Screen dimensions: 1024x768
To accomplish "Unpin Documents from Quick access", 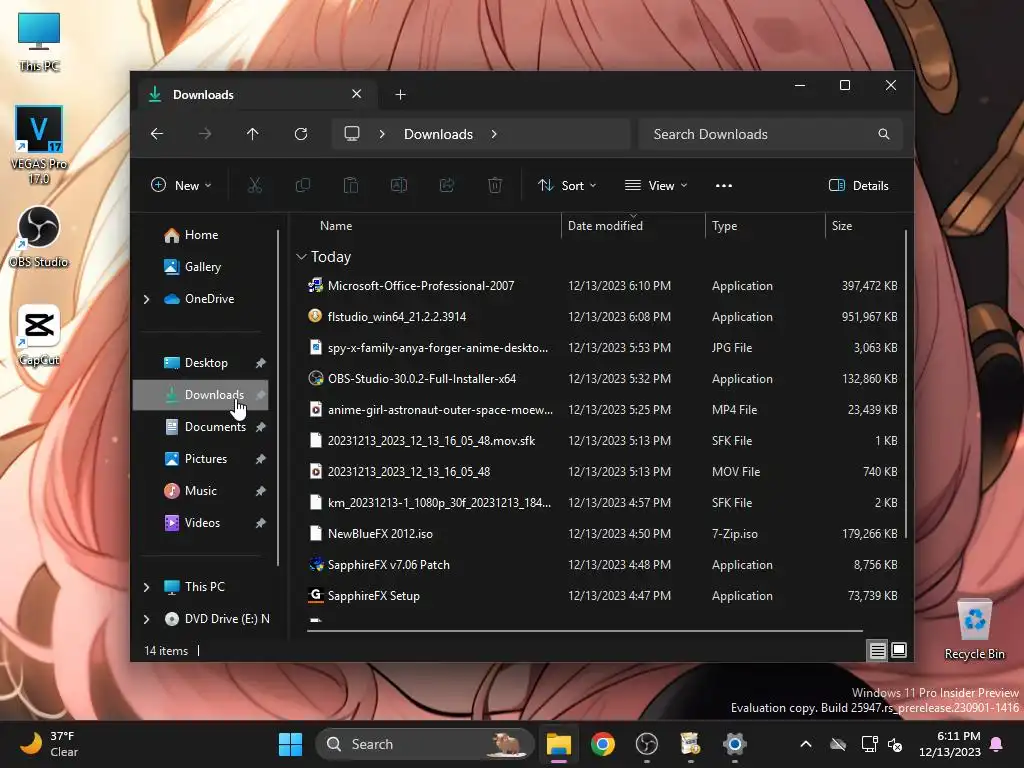I will pyautogui.click(x=261, y=427).
